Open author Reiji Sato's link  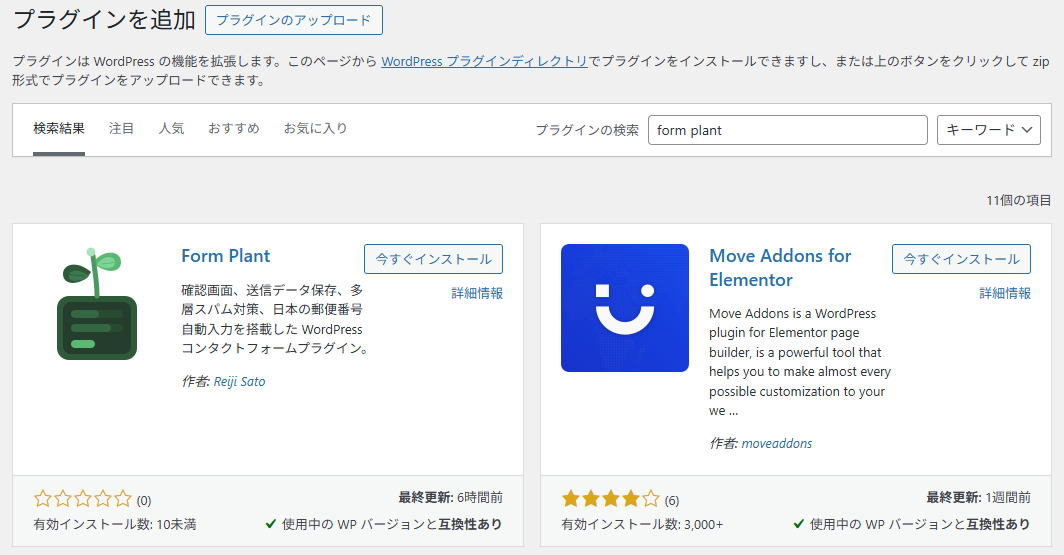pyautogui.click(x=240, y=381)
